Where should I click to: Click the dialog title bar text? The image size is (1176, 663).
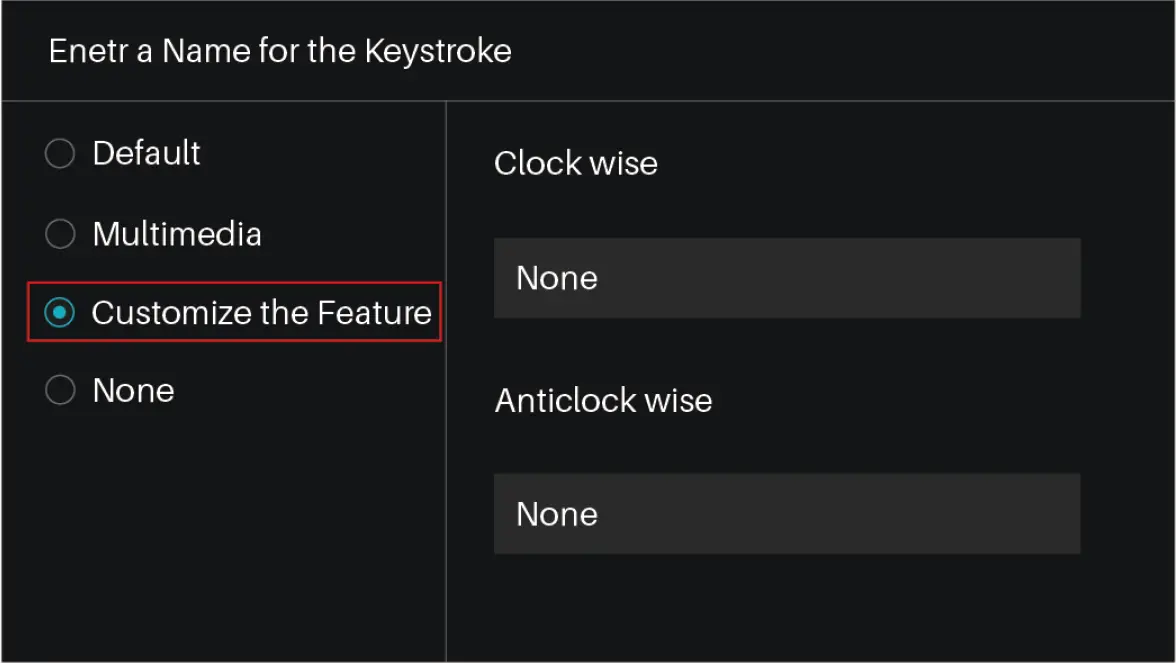280,51
